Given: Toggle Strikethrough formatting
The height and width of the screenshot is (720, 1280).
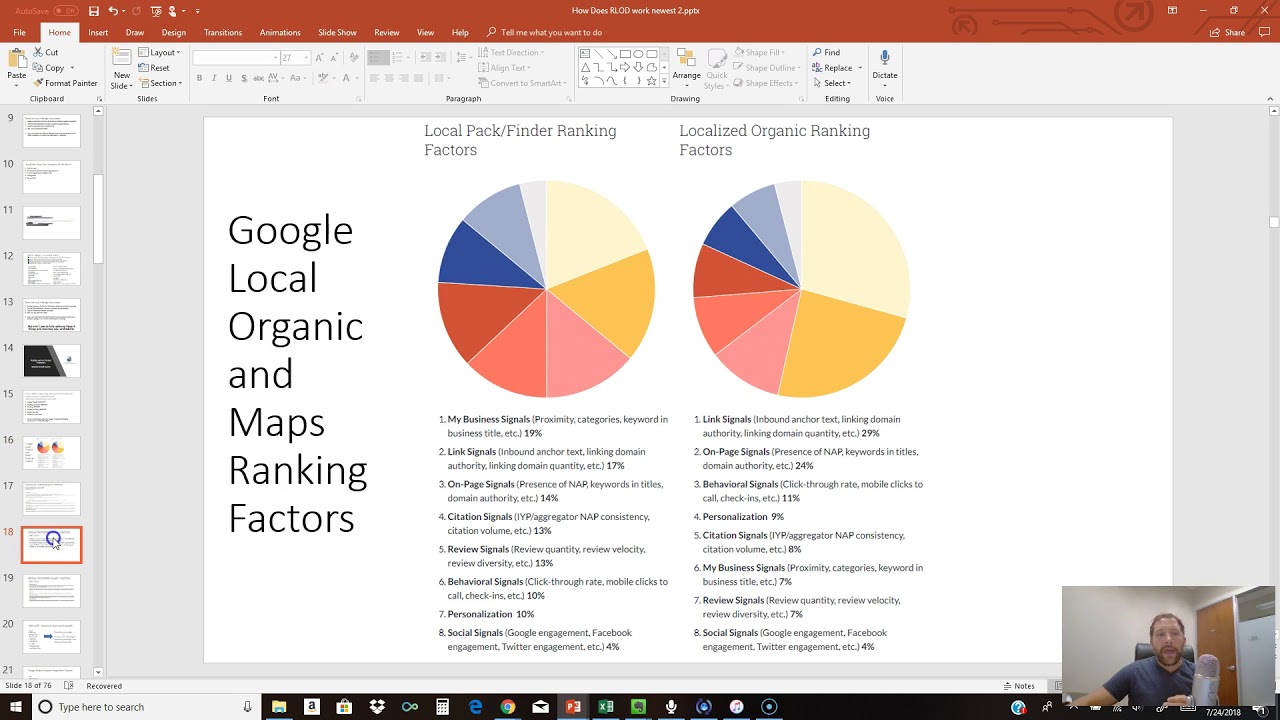Looking at the screenshot, I should (259, 78).
